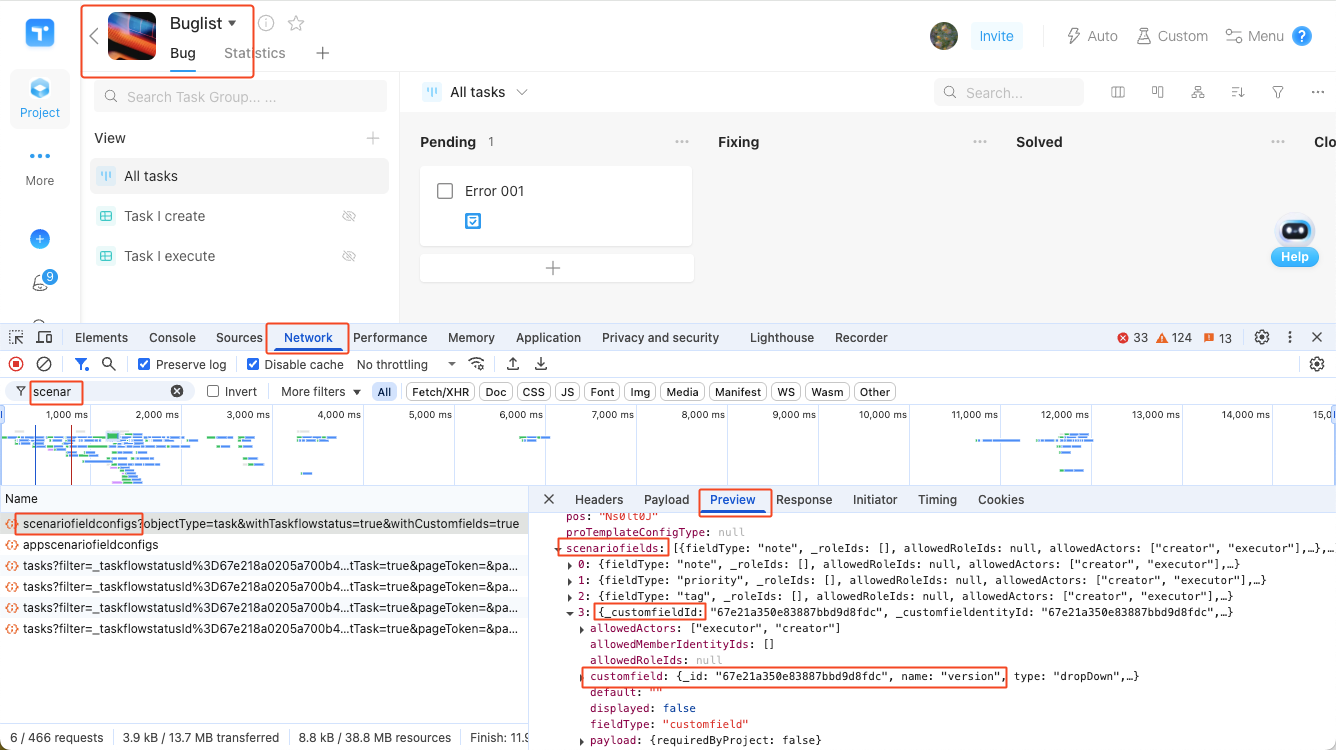This screenshot has height=750, width=1336.
Task: Toggle the network filter funnel
Action: (x=82, y=365)
